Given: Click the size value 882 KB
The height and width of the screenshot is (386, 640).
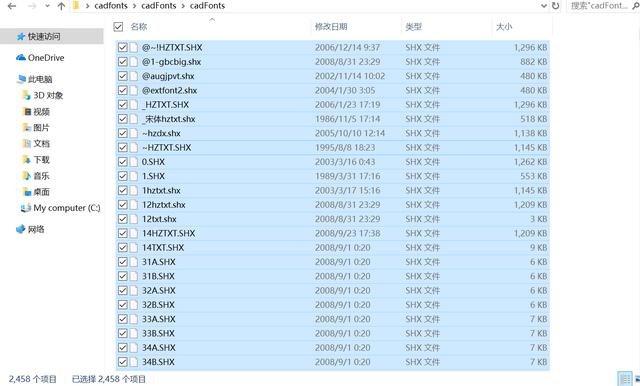Looking at the screenshot, I should tap(533, 62).
